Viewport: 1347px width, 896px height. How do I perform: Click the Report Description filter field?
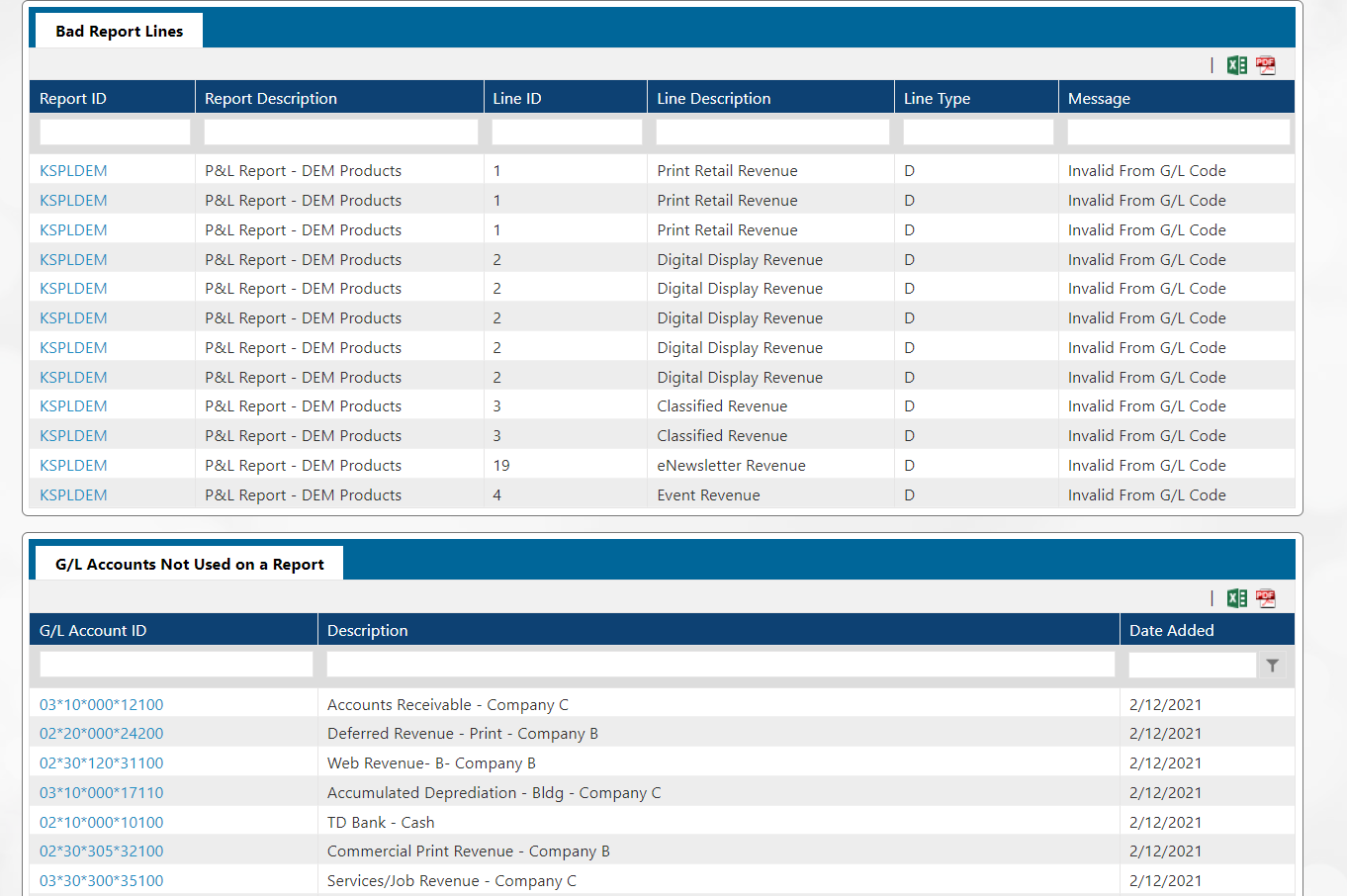340,133
